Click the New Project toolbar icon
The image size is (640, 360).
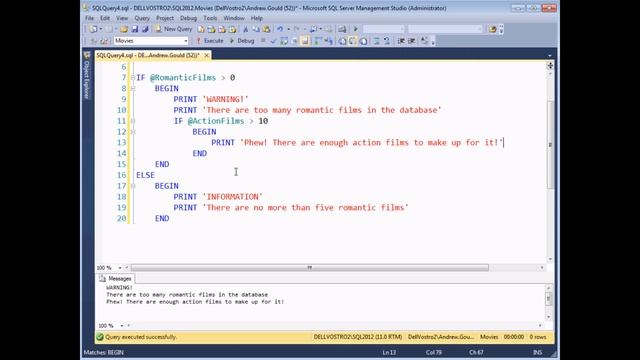click(x=93, y=29)
